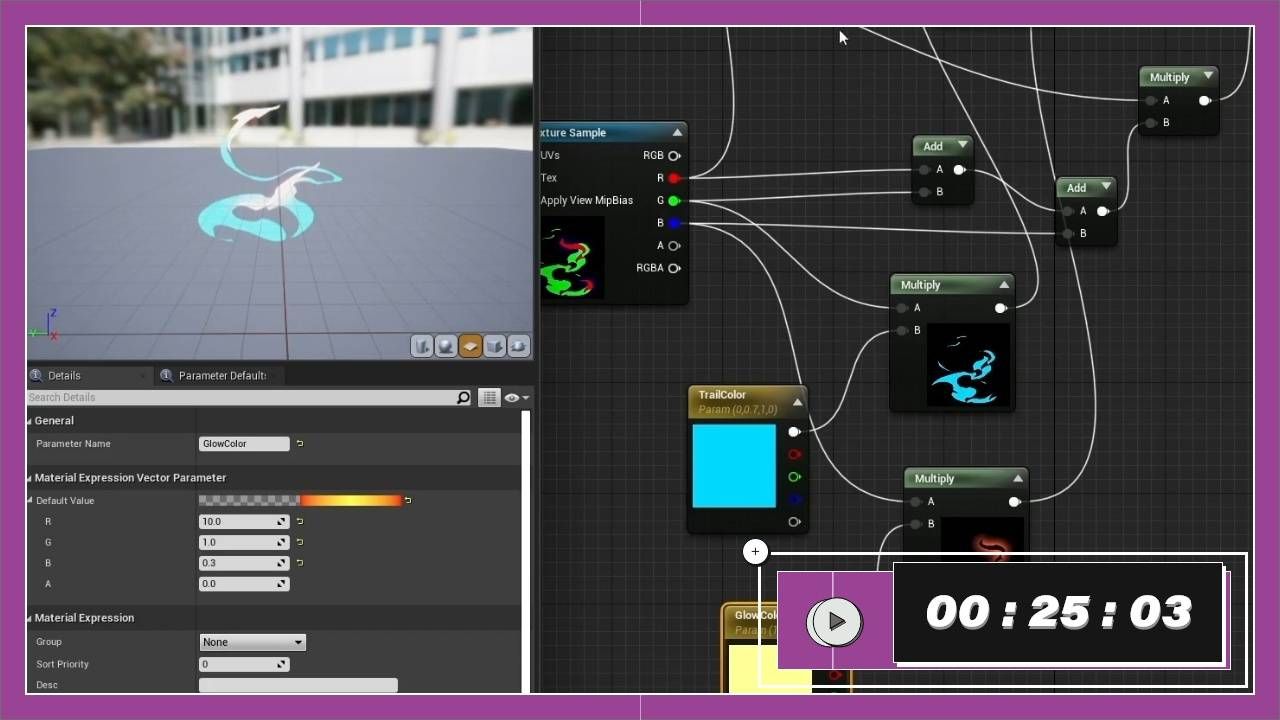This screenshot has width=1280, height=720.
Task: Click the R value field showing 10.0
Action: (x=244, y=521)
